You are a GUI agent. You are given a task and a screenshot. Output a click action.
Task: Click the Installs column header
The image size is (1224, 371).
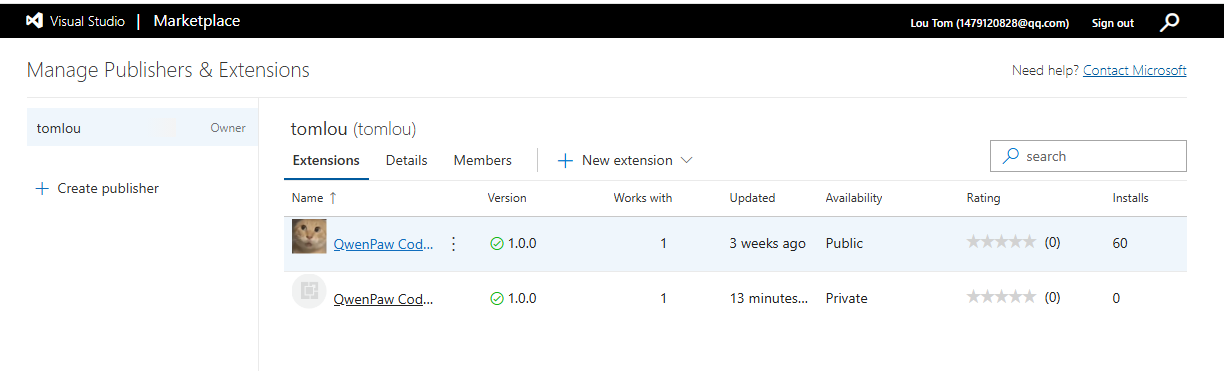[1130, 198]
